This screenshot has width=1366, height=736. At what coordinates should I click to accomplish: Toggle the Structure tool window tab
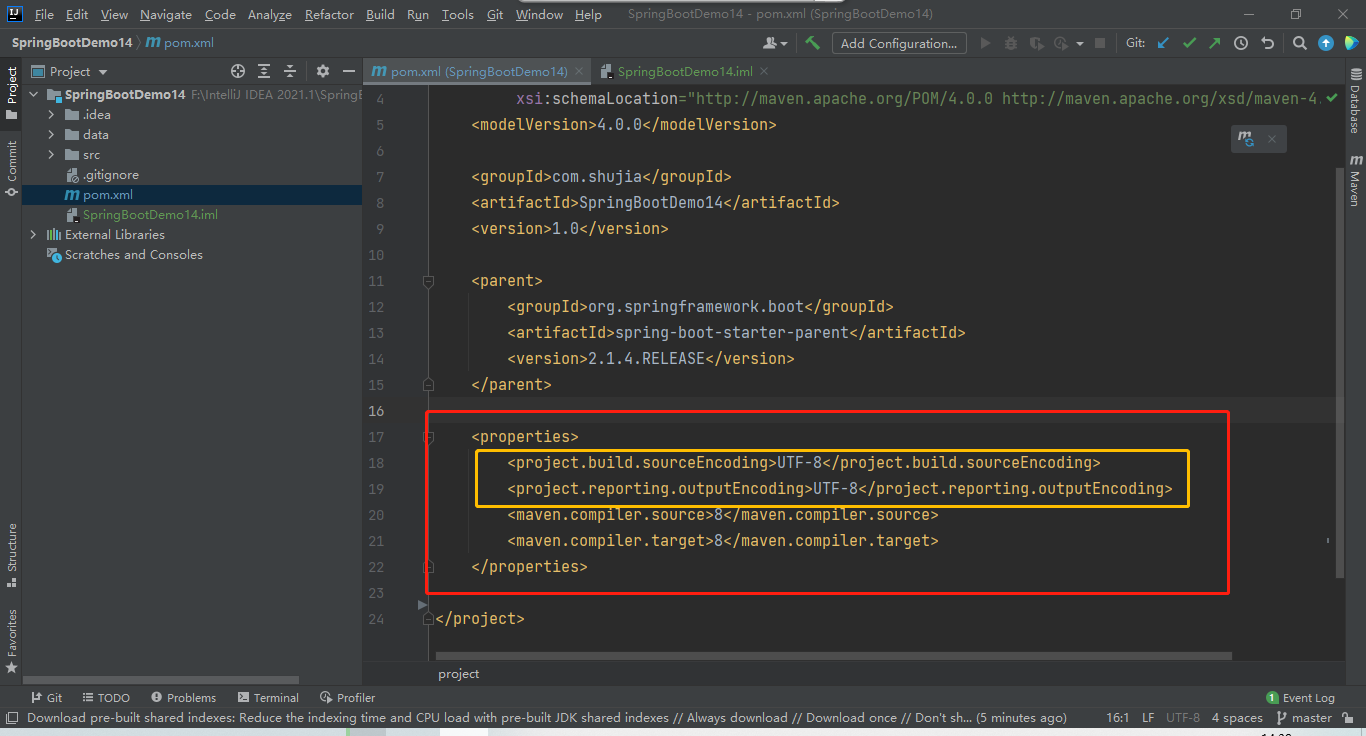tap(11, 554)
